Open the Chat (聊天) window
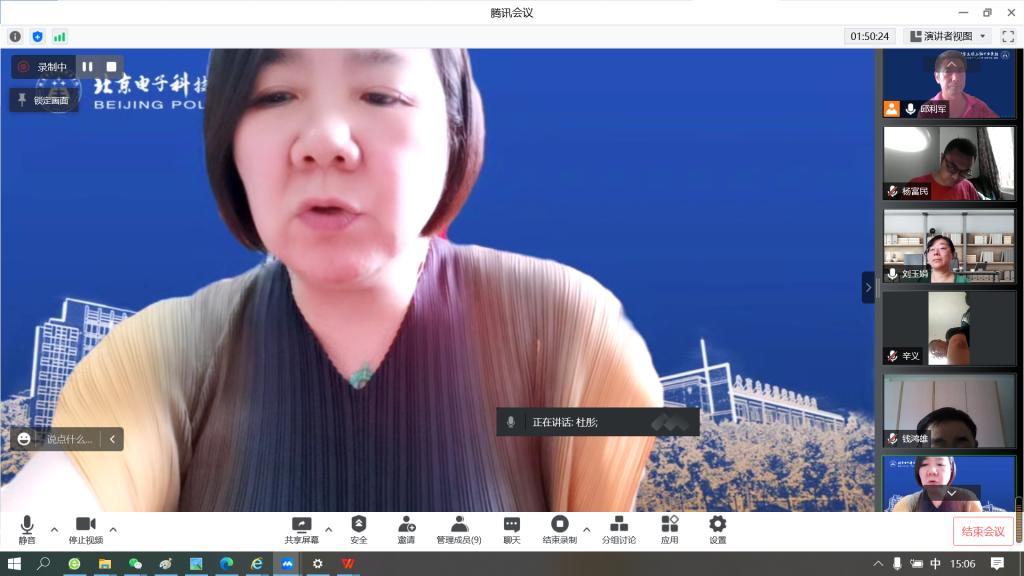1024x576 pixels. (511, 525)
